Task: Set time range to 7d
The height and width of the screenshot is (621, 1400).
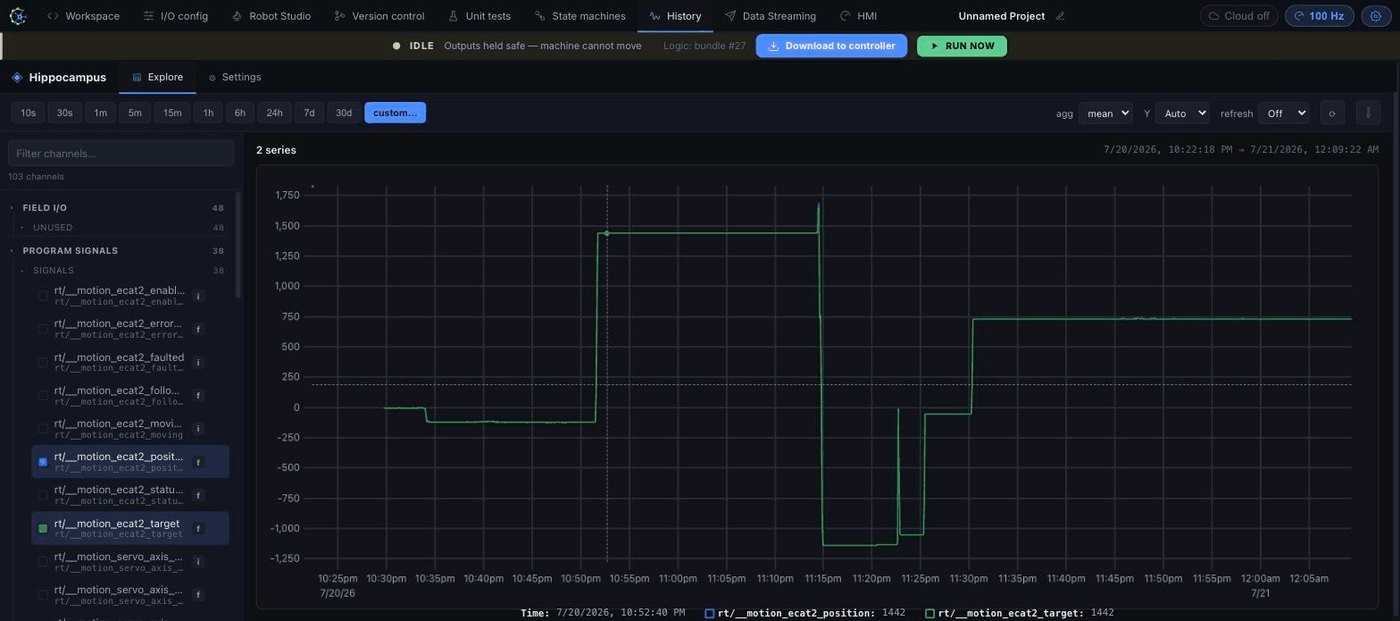Action: point(309,113)
